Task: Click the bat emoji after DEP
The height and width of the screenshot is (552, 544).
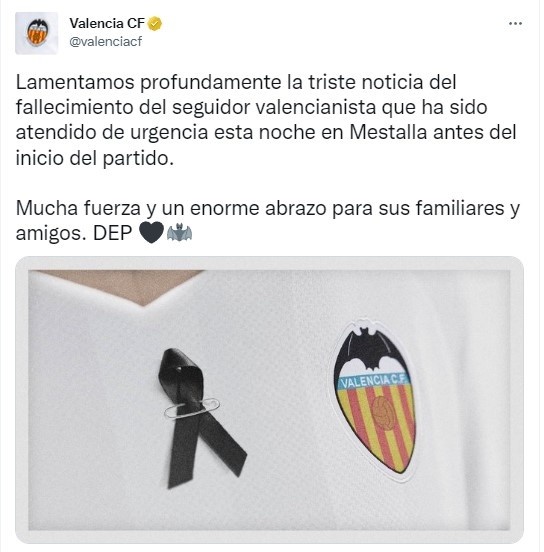Action: [x=179, y=232]
